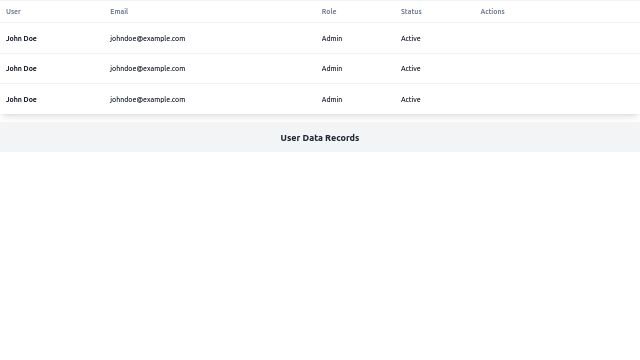Click the "Actions" column header

coord(492,11)
